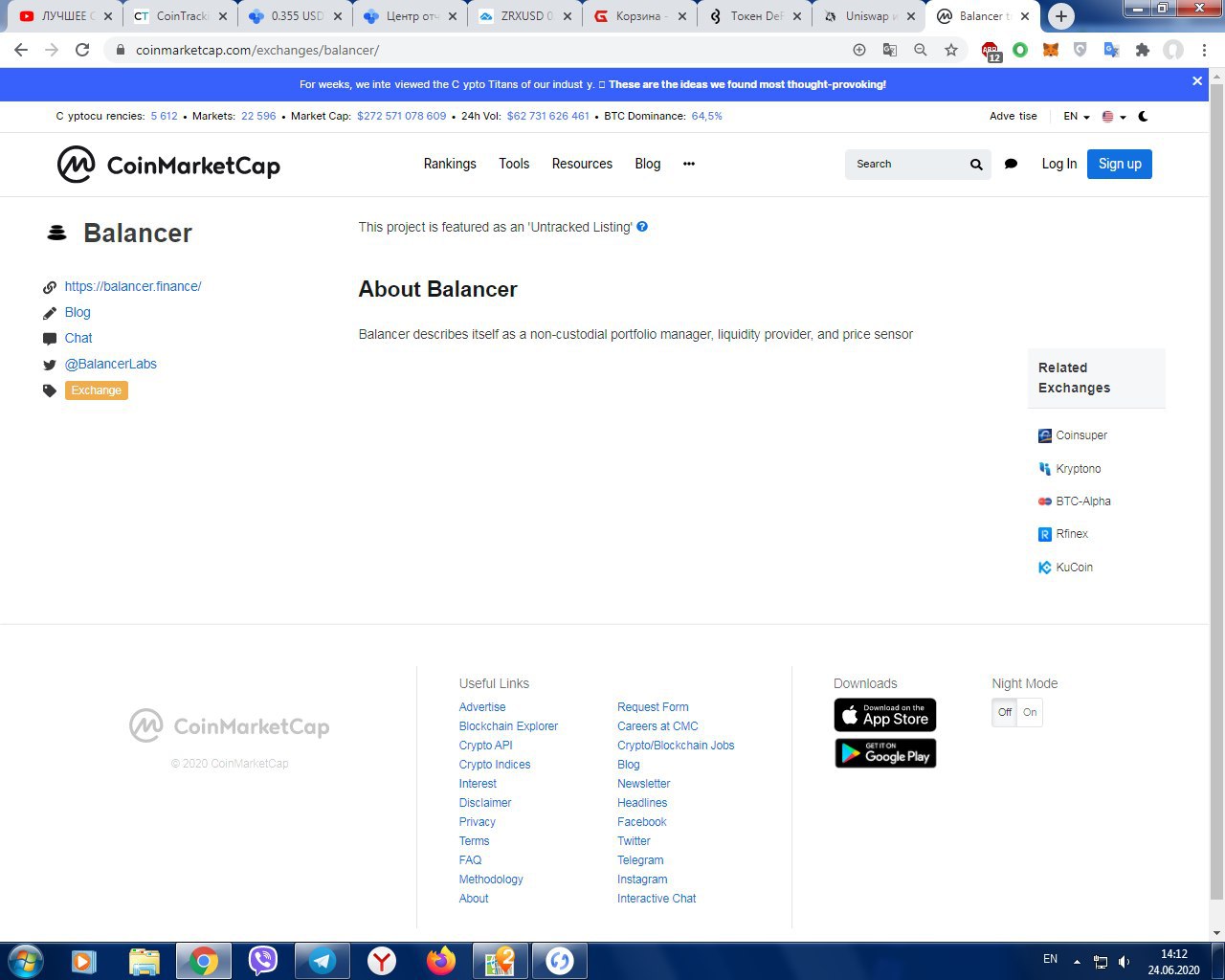
Task: Click Download on the App Store badge
Action: coord(885,715)
